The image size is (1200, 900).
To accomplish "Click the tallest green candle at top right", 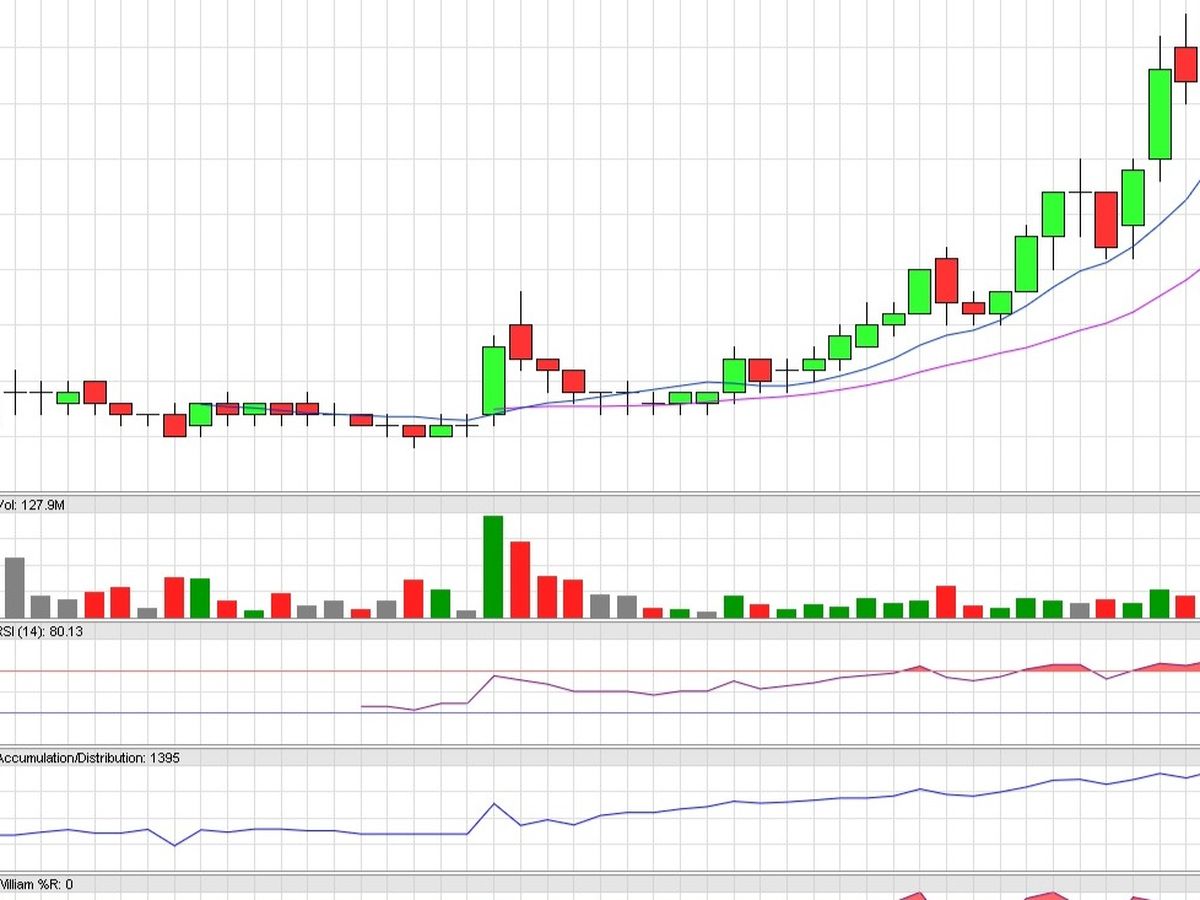I will [x=1160, y=114].
